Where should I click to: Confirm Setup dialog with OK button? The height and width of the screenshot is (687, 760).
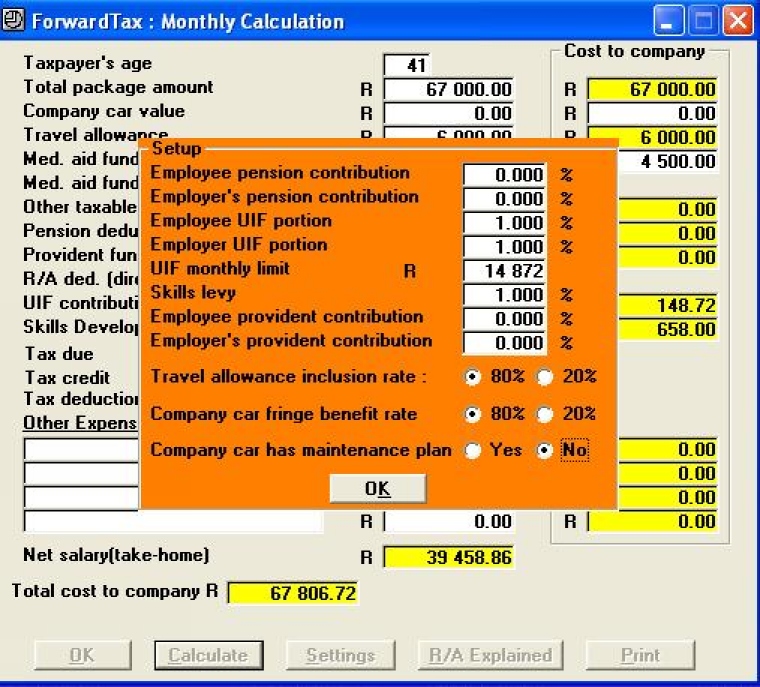tap(378, 488)
